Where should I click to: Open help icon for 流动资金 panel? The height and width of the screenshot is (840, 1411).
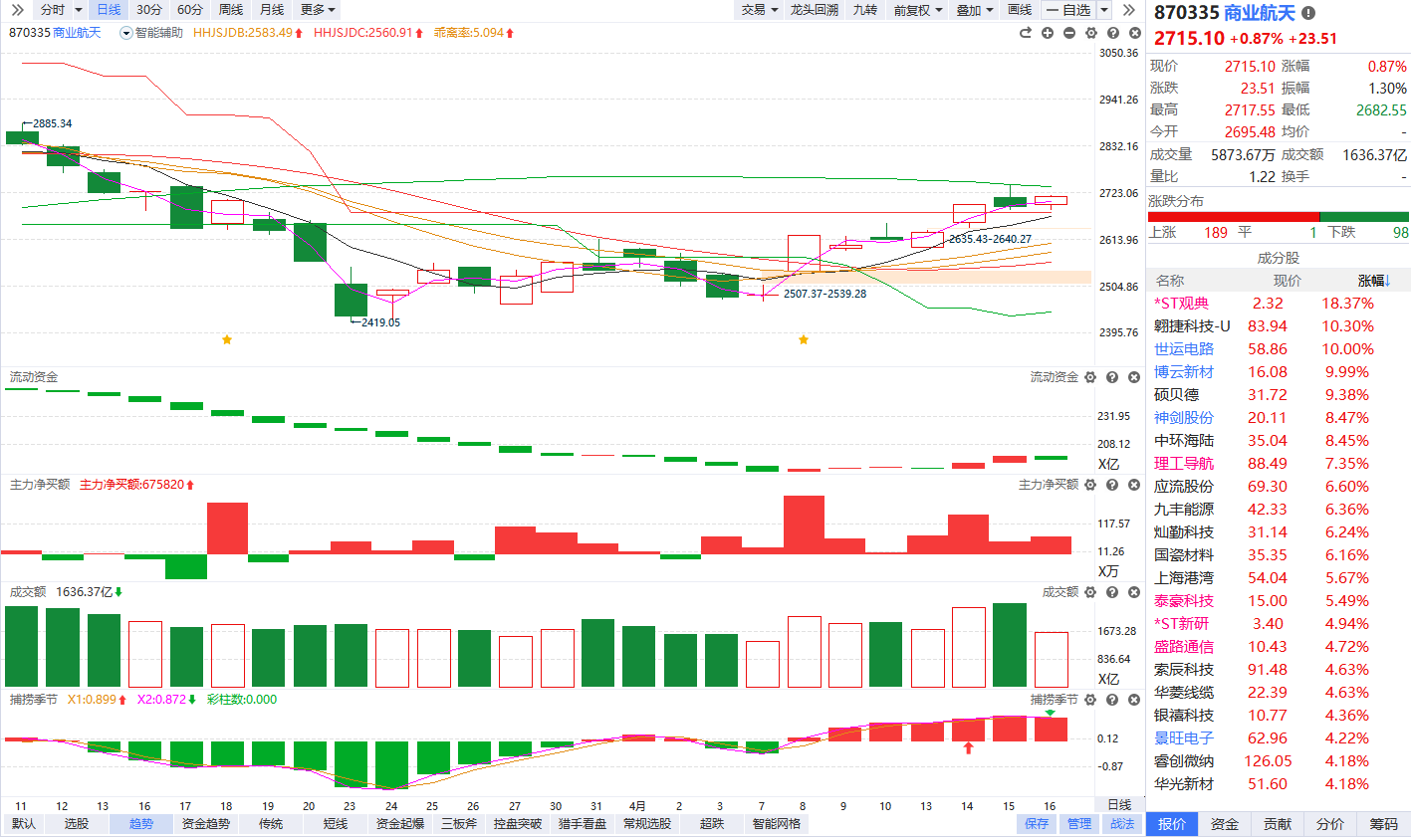point(1112,377)
